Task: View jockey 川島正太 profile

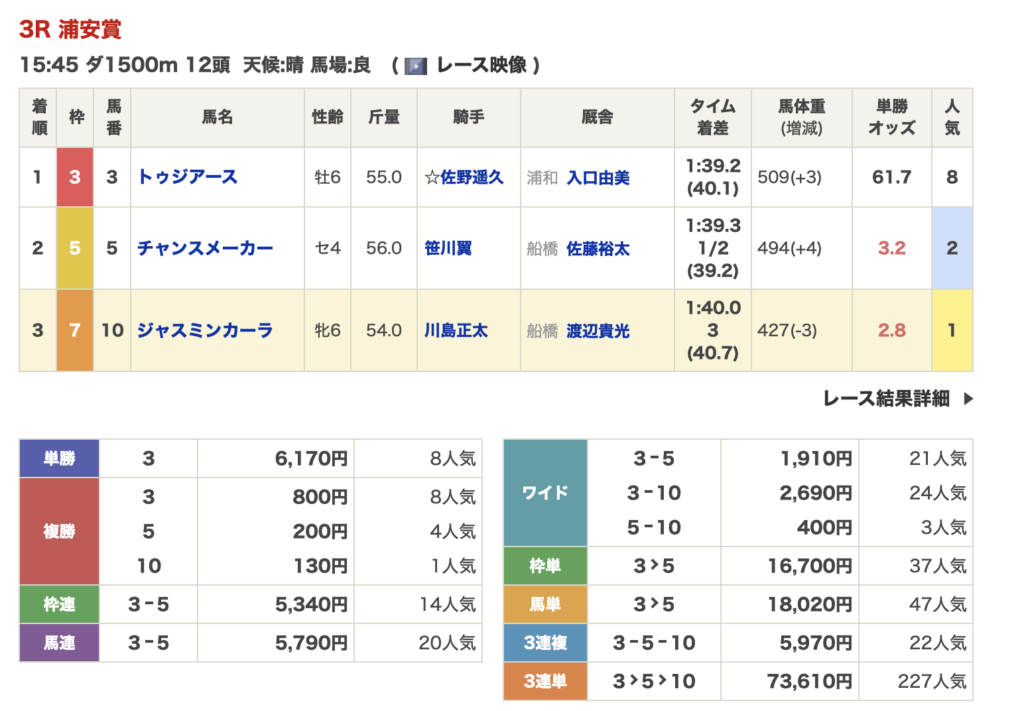Action: pyautogui.click(x=456, y=330)
